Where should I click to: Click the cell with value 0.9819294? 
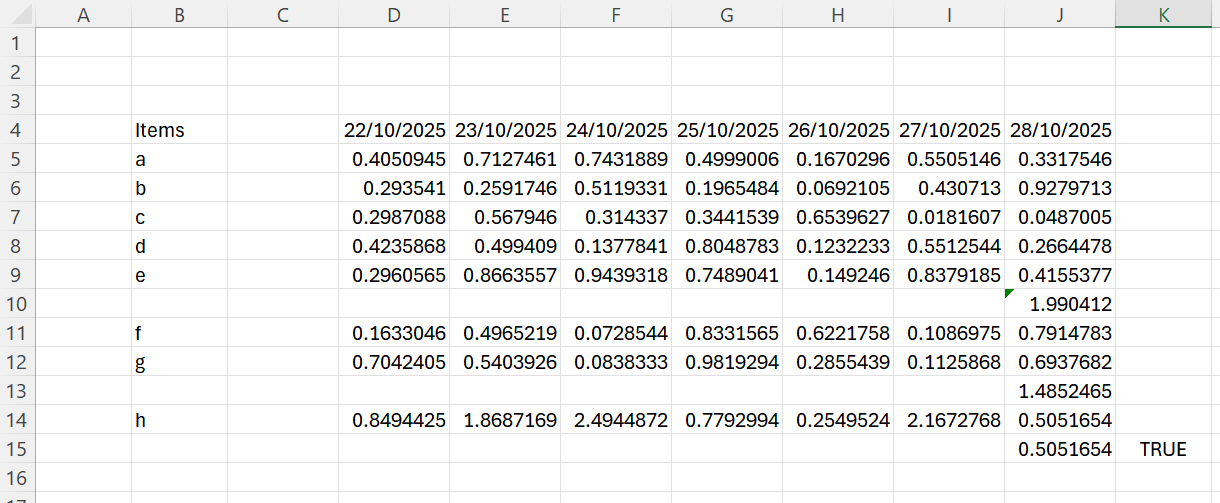726,362
